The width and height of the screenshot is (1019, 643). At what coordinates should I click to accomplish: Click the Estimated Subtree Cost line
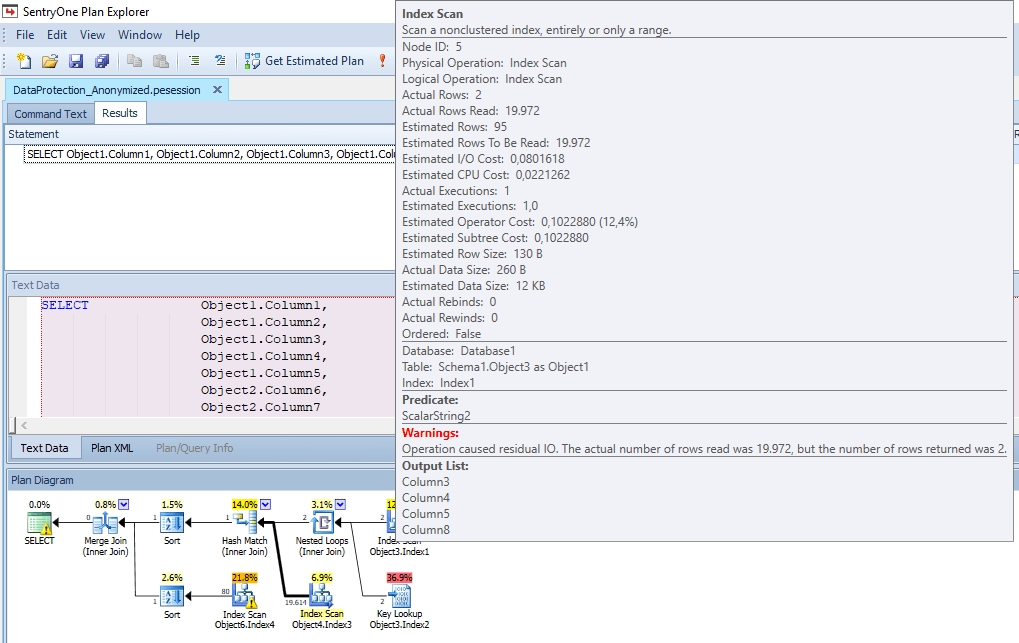495,238
